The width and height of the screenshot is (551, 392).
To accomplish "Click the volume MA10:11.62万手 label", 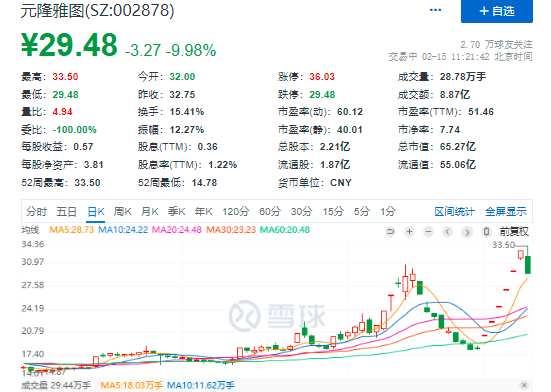I will [x=200, y=385].
